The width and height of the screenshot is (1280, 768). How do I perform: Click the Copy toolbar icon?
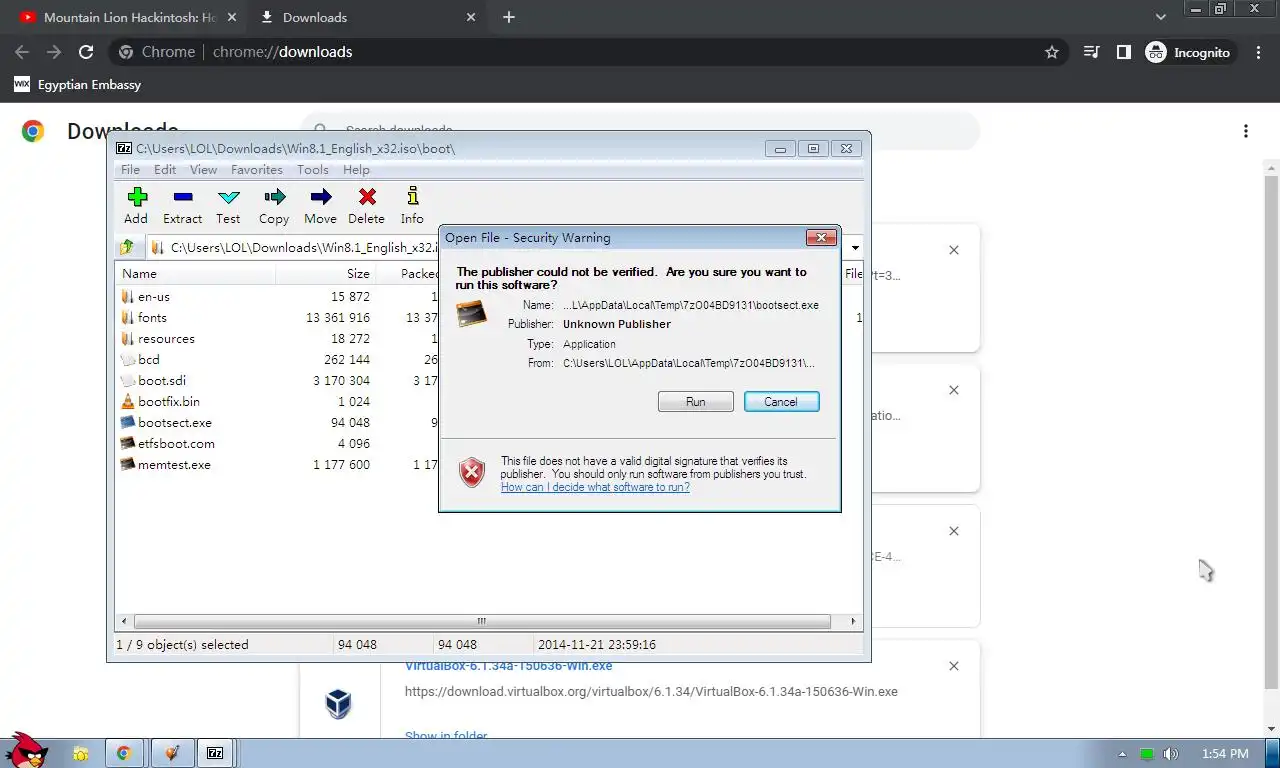(274, 205)
